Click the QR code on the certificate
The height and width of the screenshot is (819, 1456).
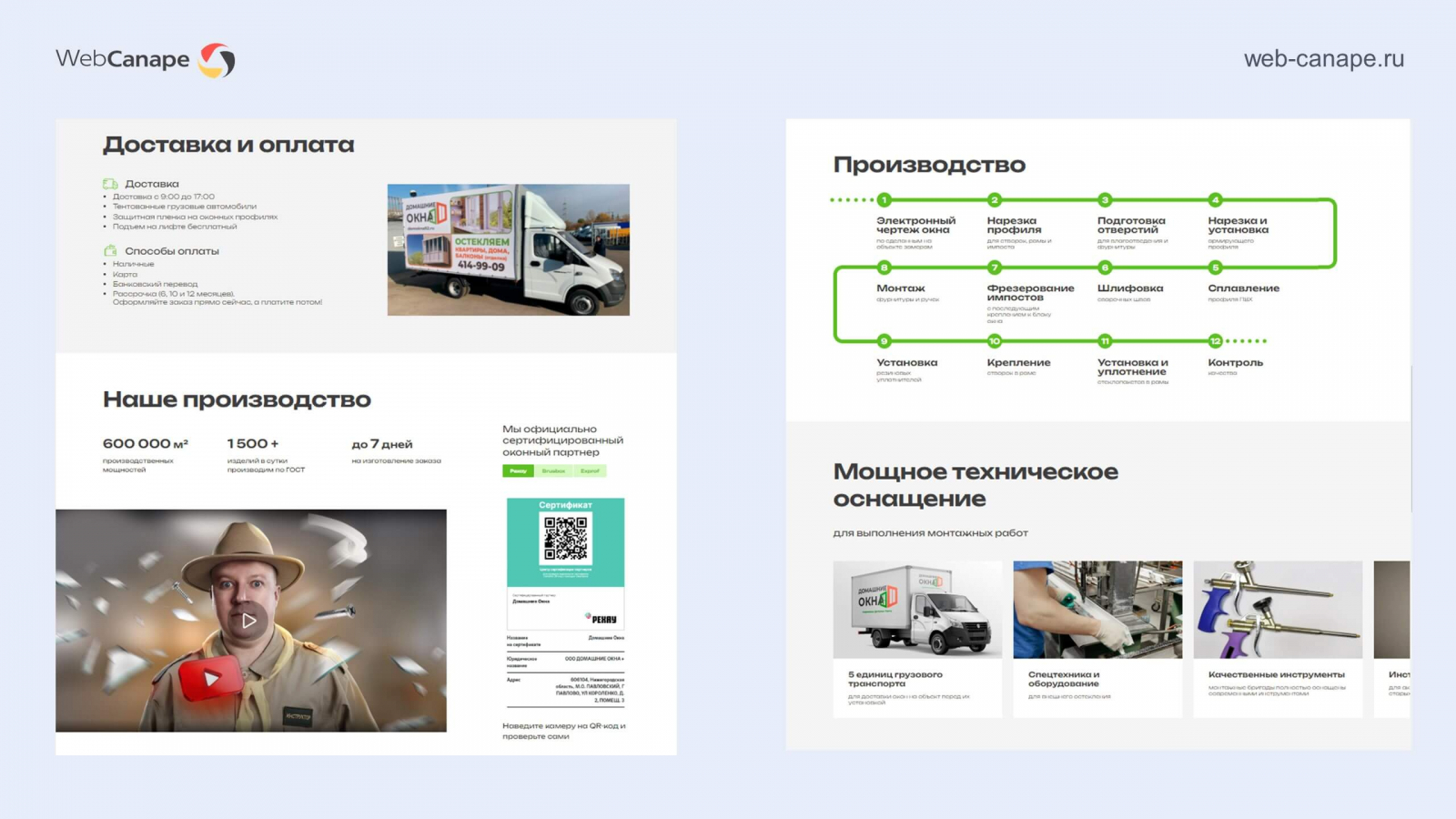pyautogui.click(x=565, y=538)
